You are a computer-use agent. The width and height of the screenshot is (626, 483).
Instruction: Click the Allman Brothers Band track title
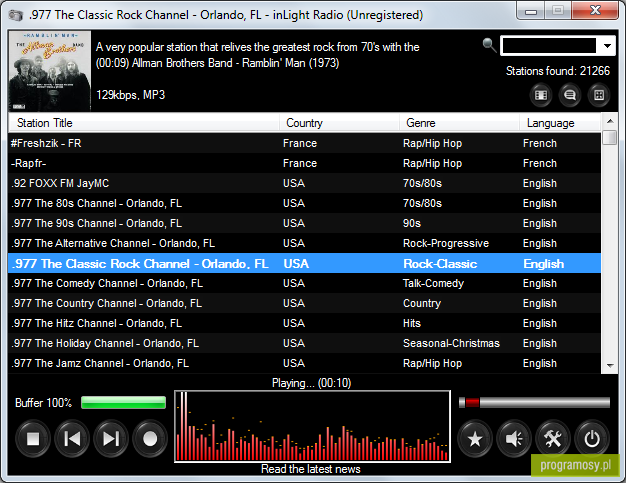(218, 63)
